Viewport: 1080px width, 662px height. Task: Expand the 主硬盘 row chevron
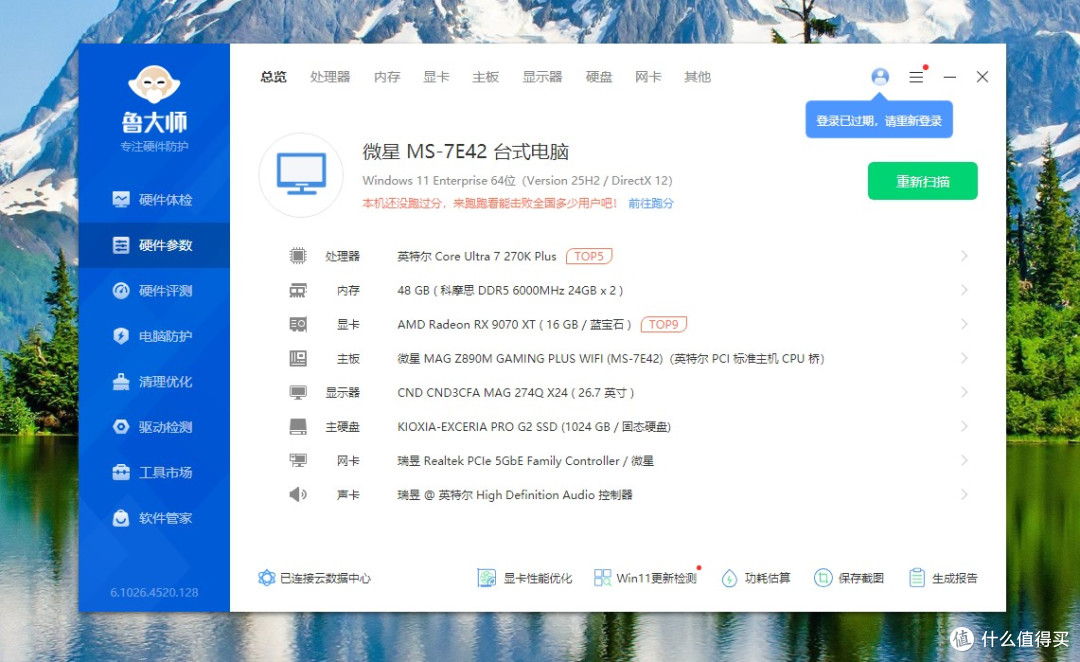click(x=964, y=426)
